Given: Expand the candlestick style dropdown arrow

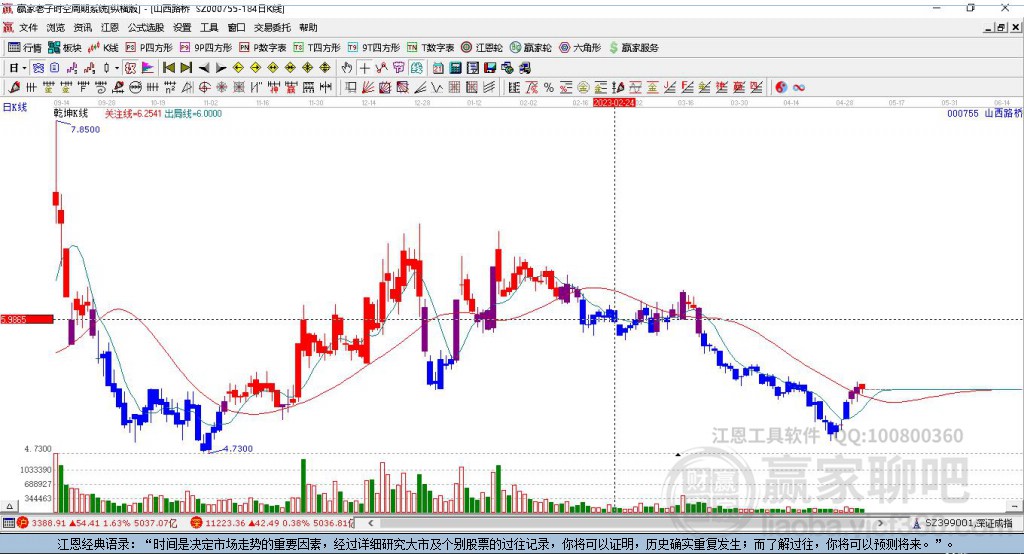Looking at the screenshot, I should click(117, 68).
